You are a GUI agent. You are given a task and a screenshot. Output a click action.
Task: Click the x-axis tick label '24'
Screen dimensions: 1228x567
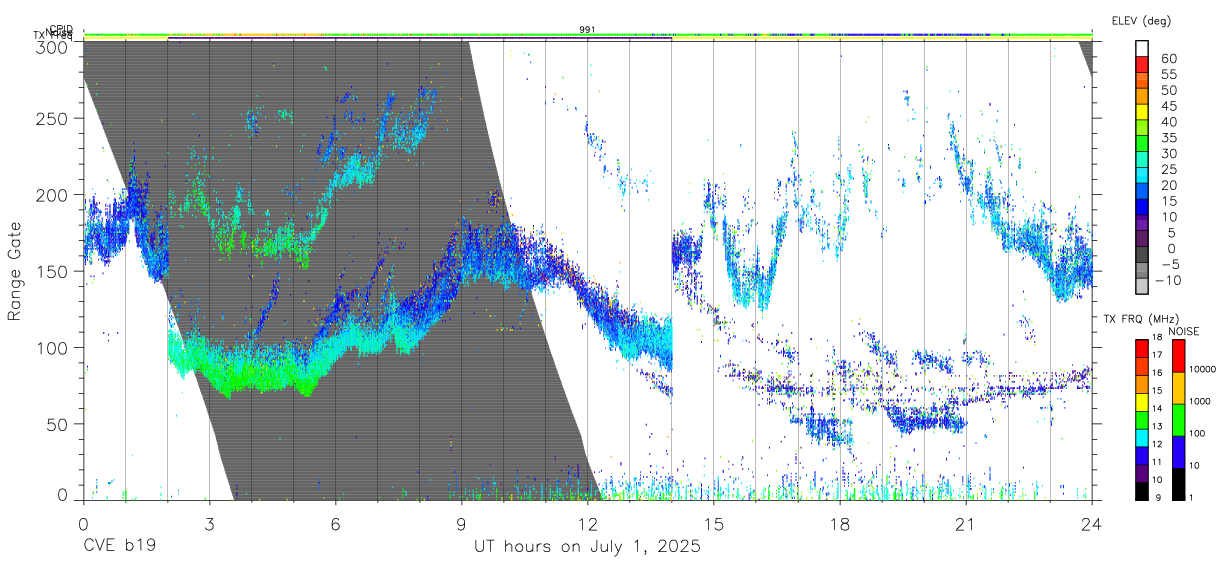1091,523
